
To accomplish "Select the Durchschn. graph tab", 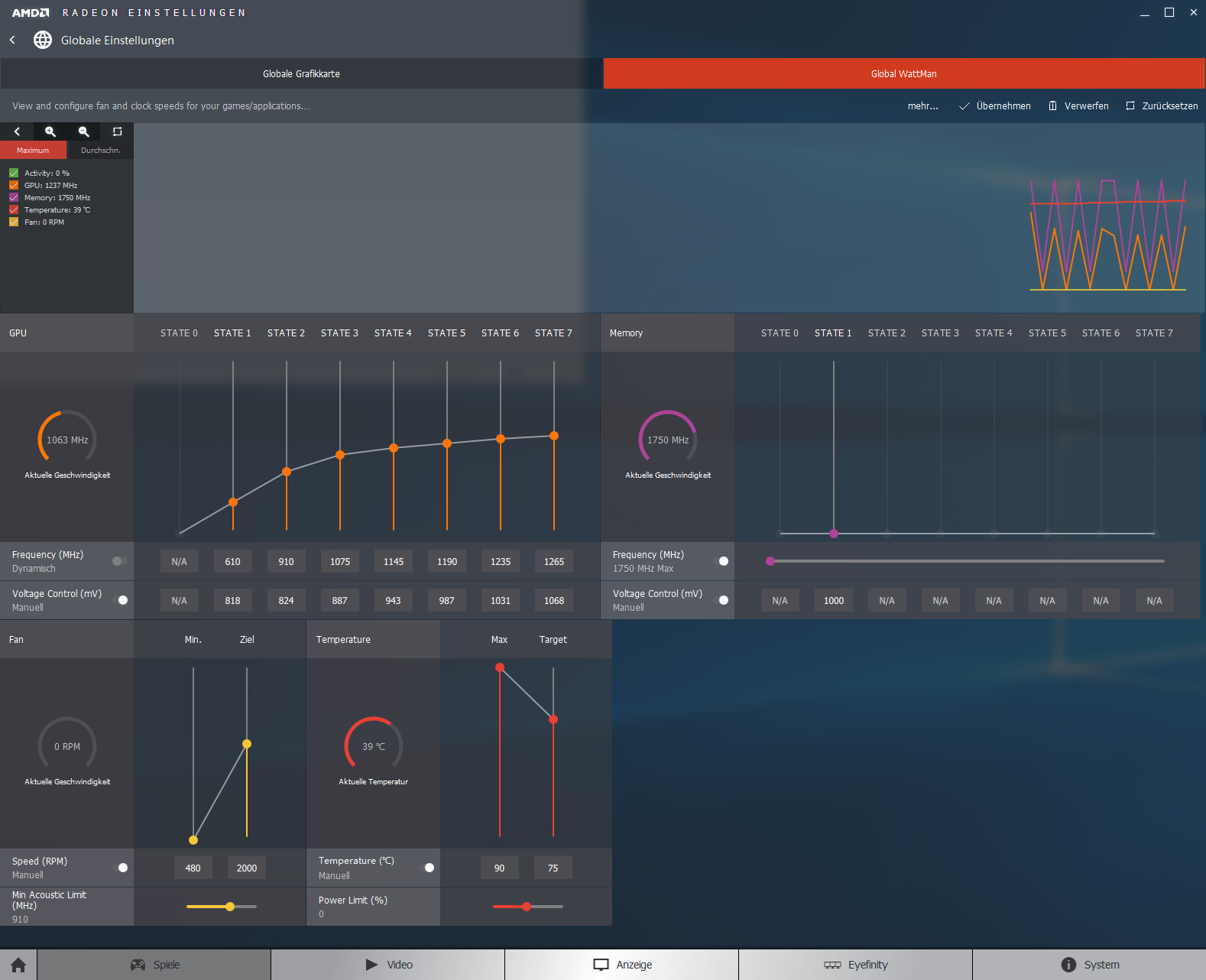I will [x=100, y=150].
